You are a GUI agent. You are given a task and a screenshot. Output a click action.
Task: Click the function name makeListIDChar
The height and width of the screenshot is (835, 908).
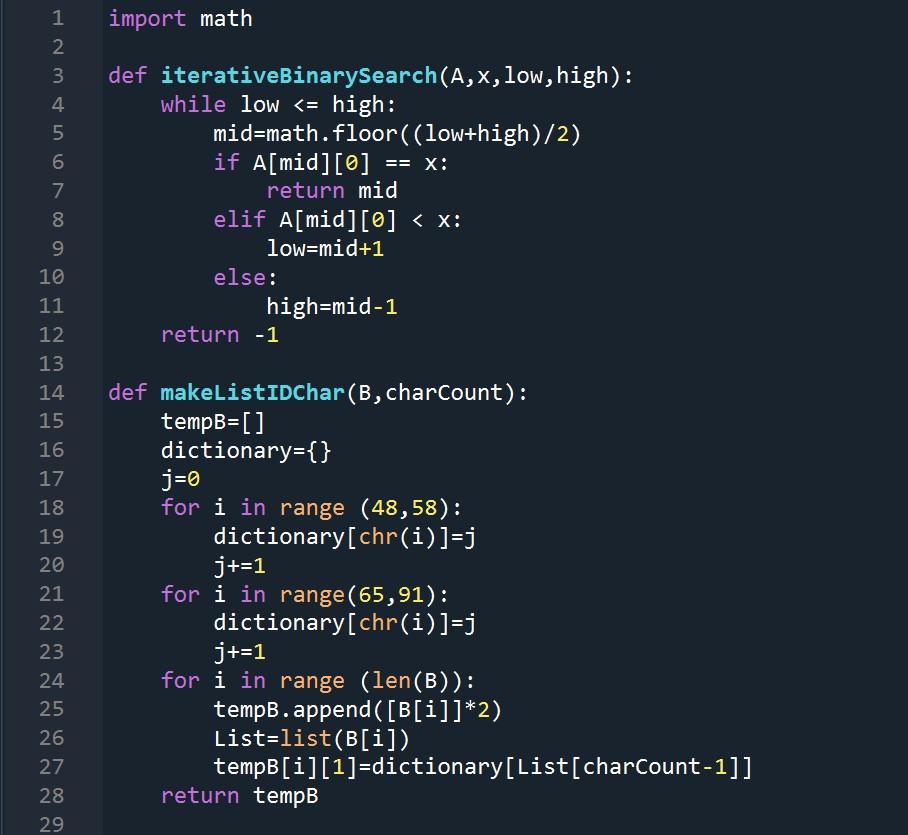click(x=252, y=393)
